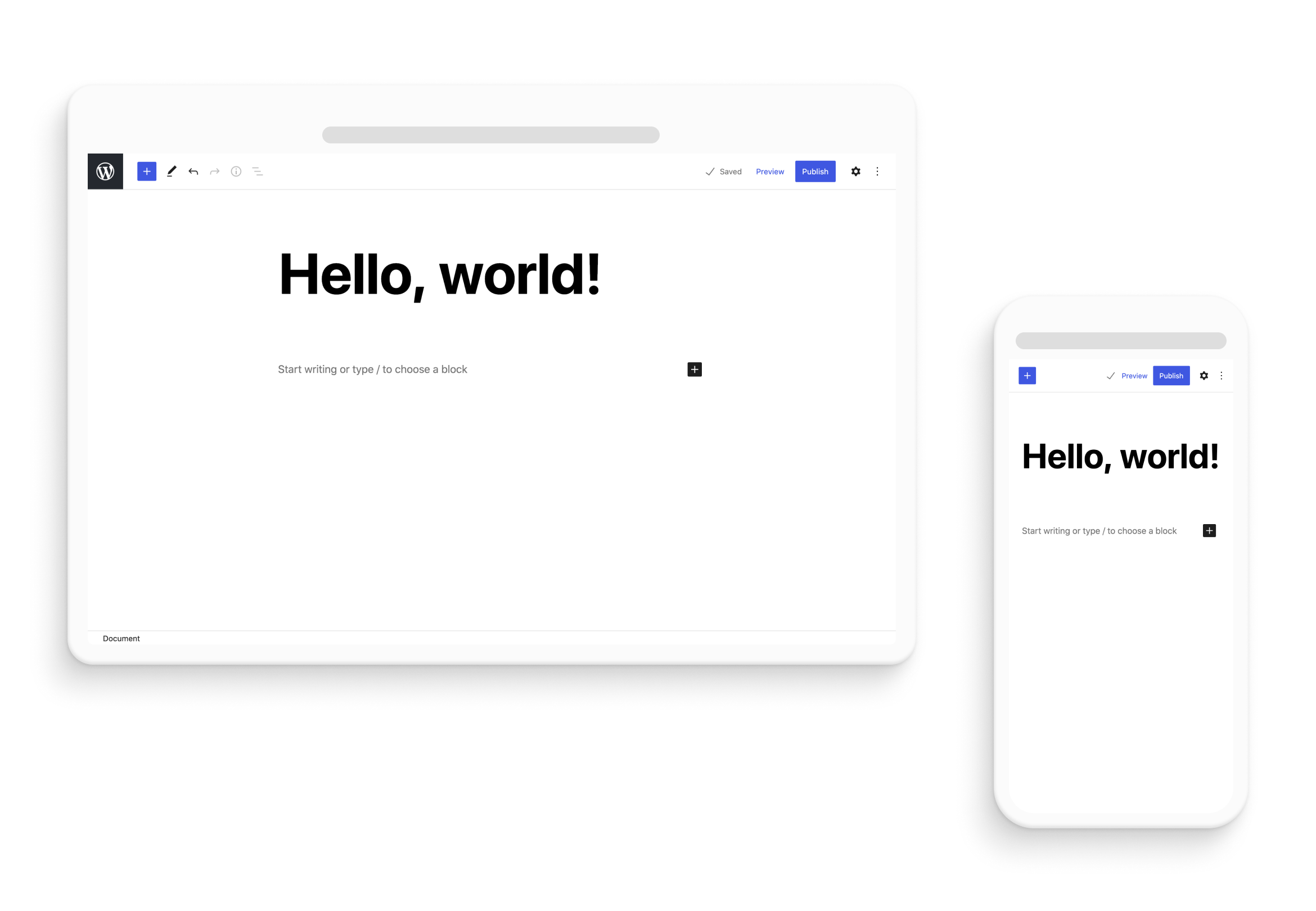
Task: Click the WordPress logo icon
Action: click(105, 171)
